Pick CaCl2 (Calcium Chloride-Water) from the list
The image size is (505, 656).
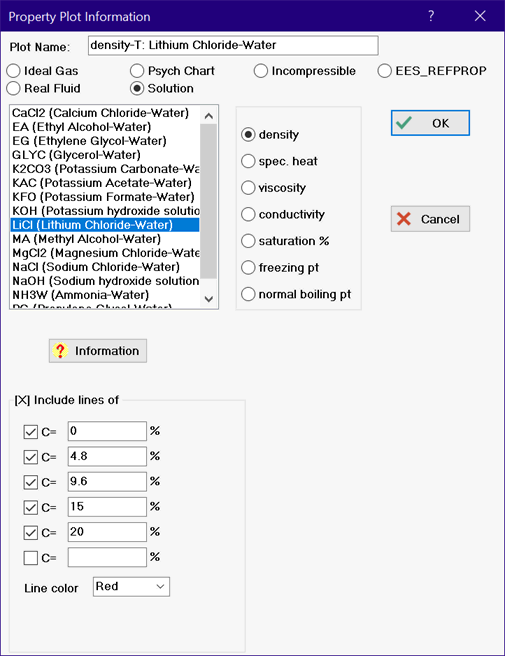(100, 113)
